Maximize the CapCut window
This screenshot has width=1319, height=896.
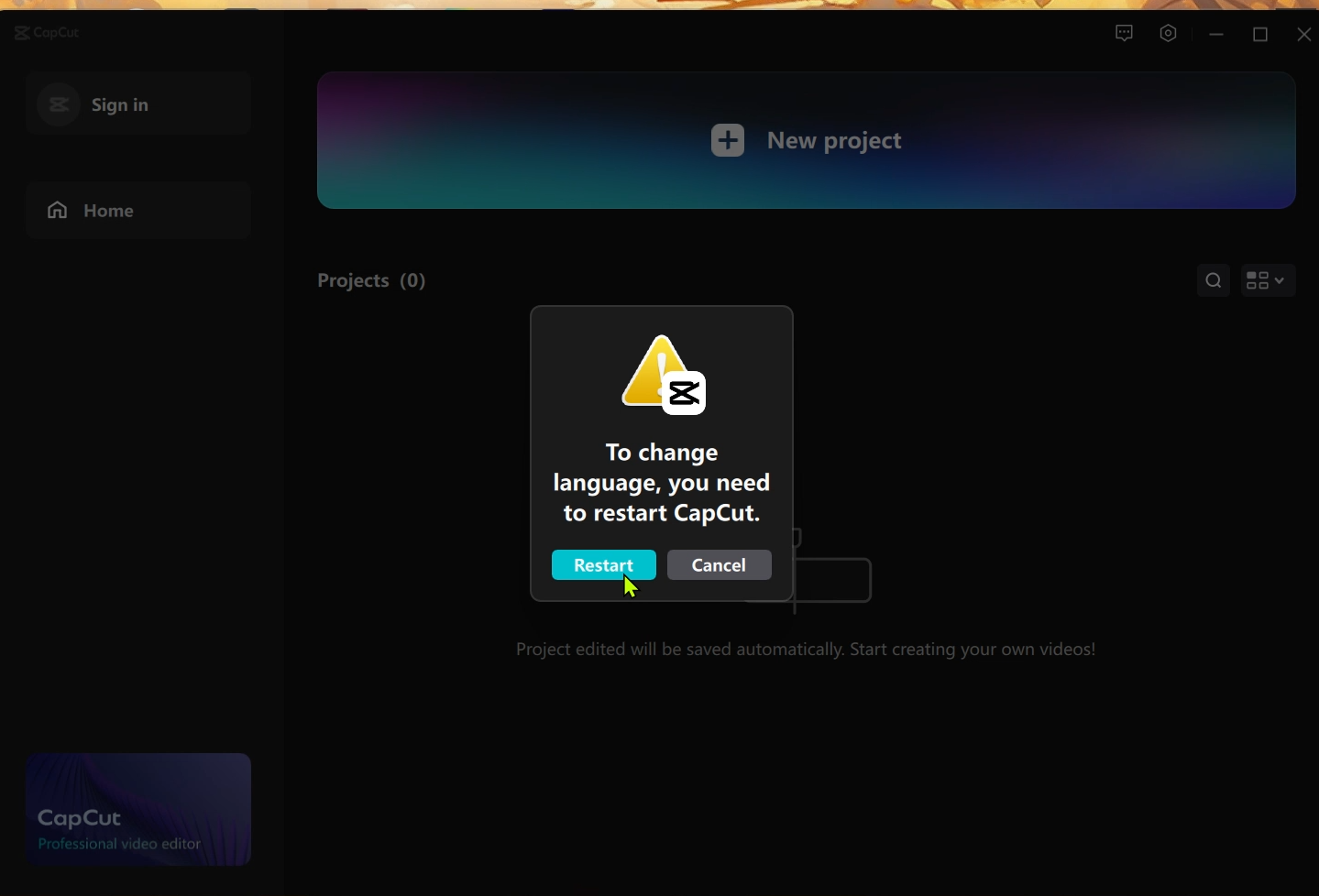pyautogui.click(x=1260, y=34)
